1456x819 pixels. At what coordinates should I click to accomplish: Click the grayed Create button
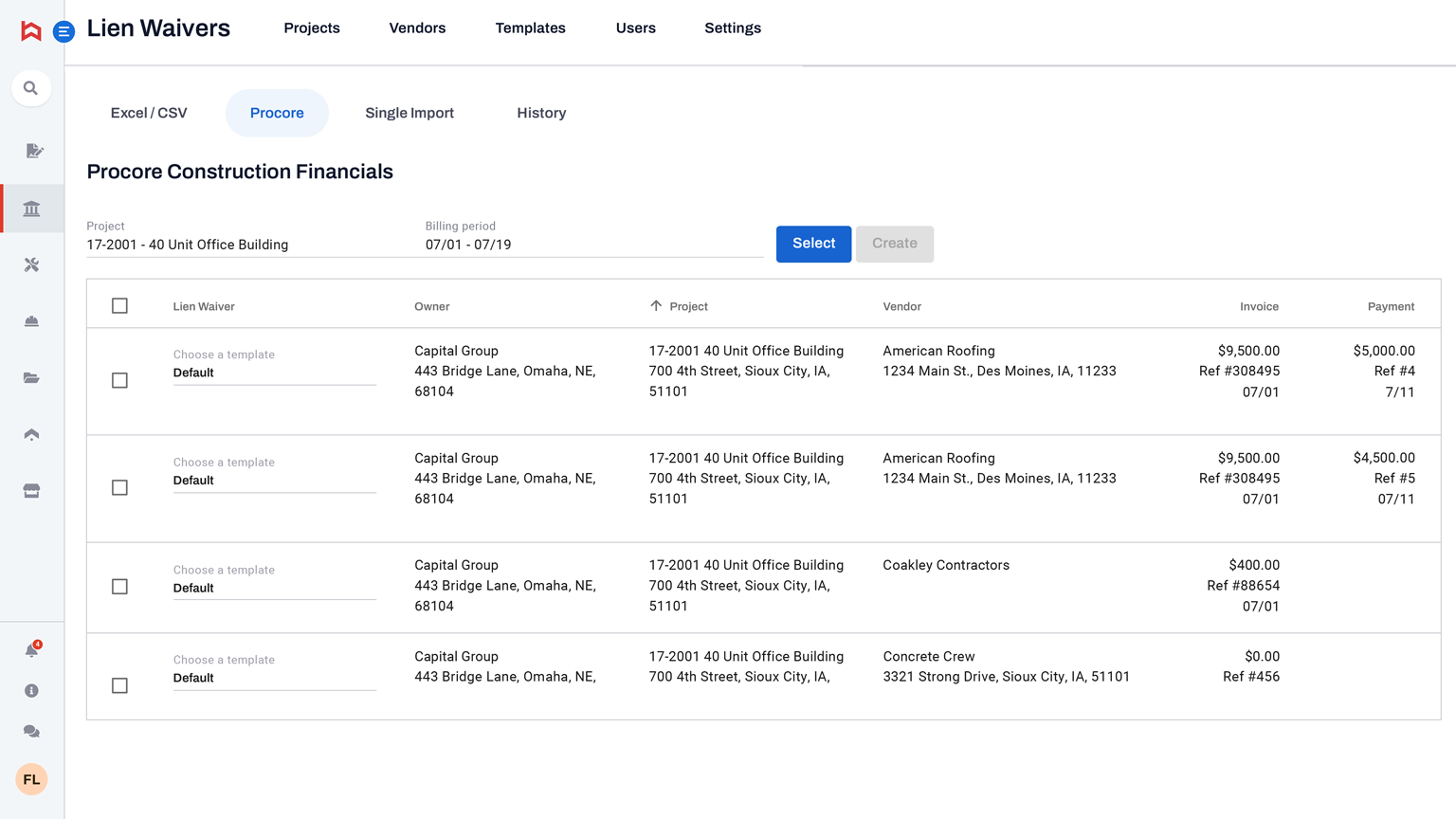tap(895, 244)
